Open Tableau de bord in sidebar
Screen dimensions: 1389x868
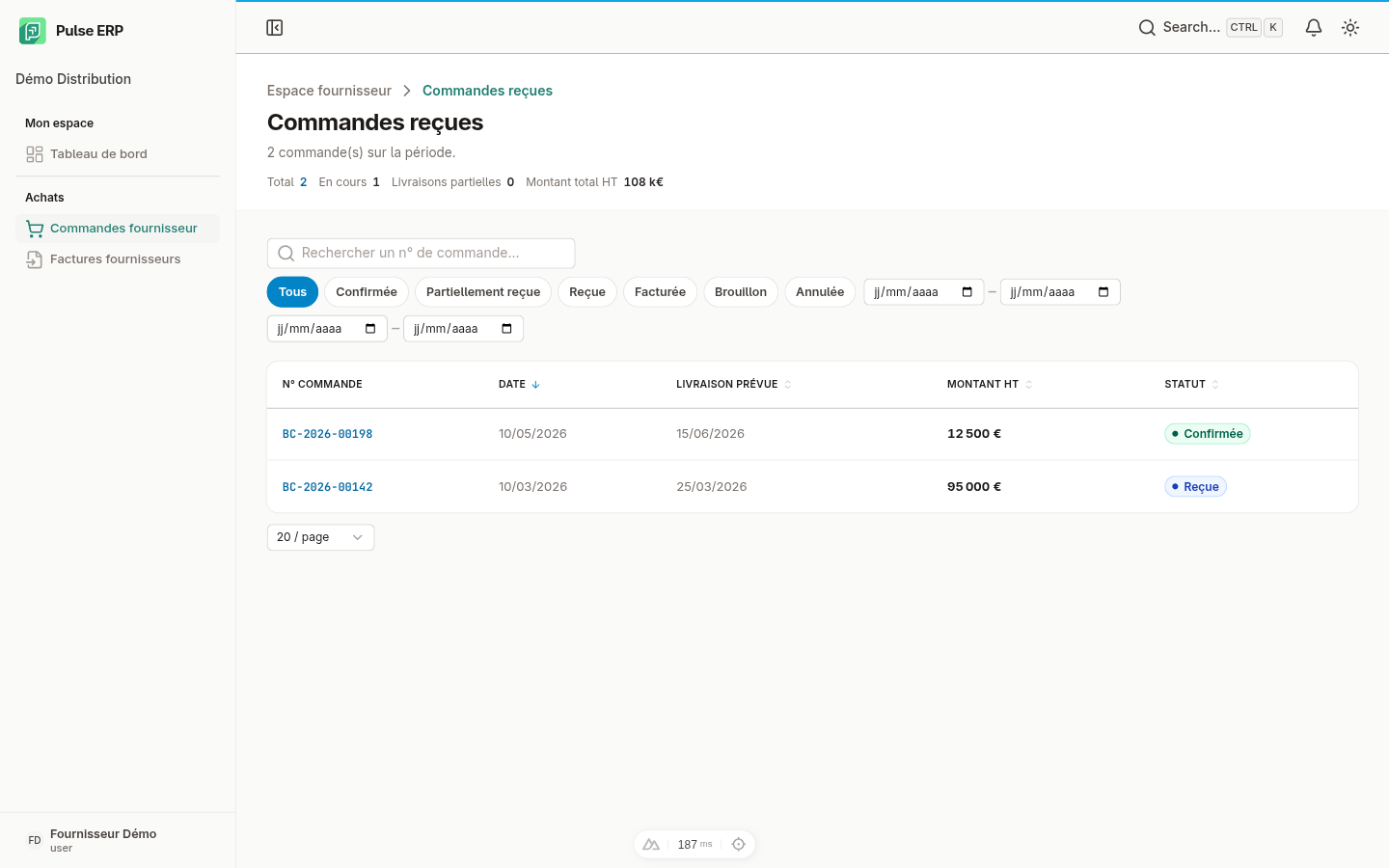[118, 154]
